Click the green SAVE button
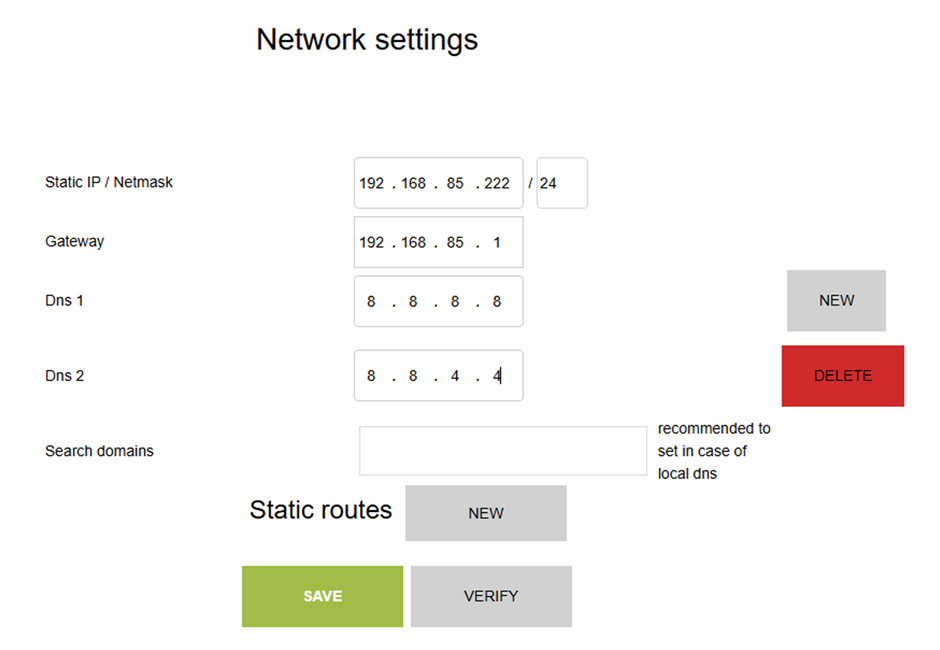The image size is (940, 650). coord(322,596)
